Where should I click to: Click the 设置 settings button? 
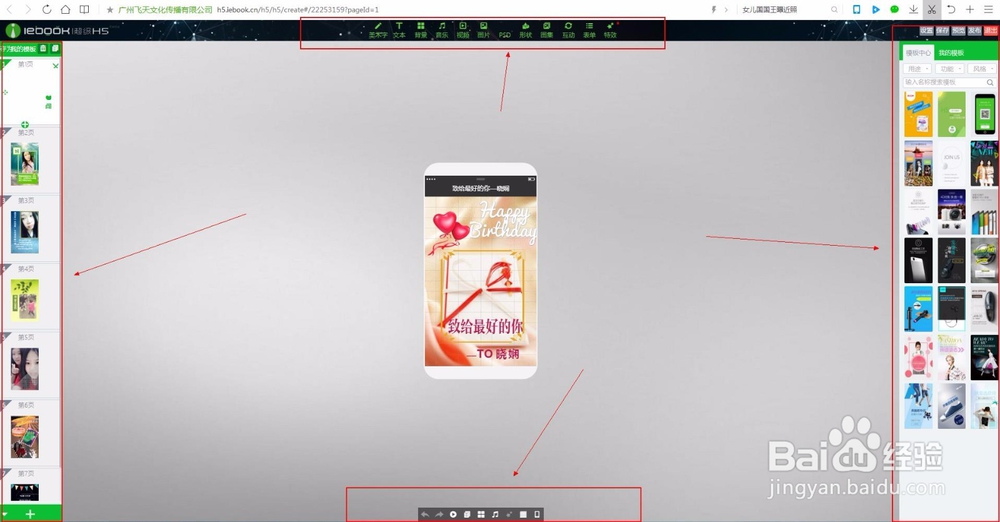tap(927, 31)
